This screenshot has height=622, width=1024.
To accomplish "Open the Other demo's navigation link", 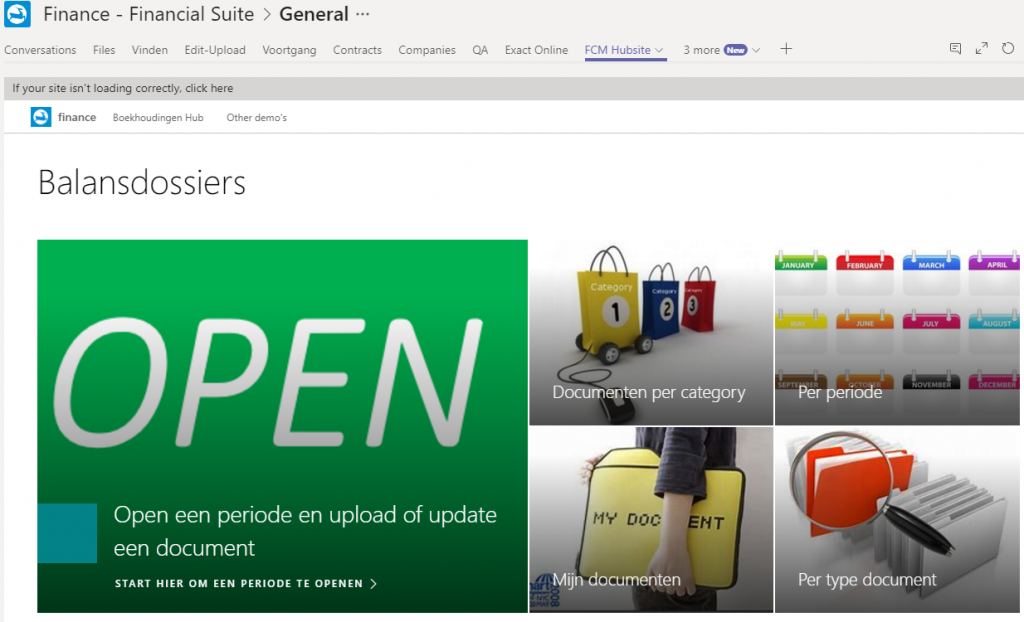I will 257,118.
